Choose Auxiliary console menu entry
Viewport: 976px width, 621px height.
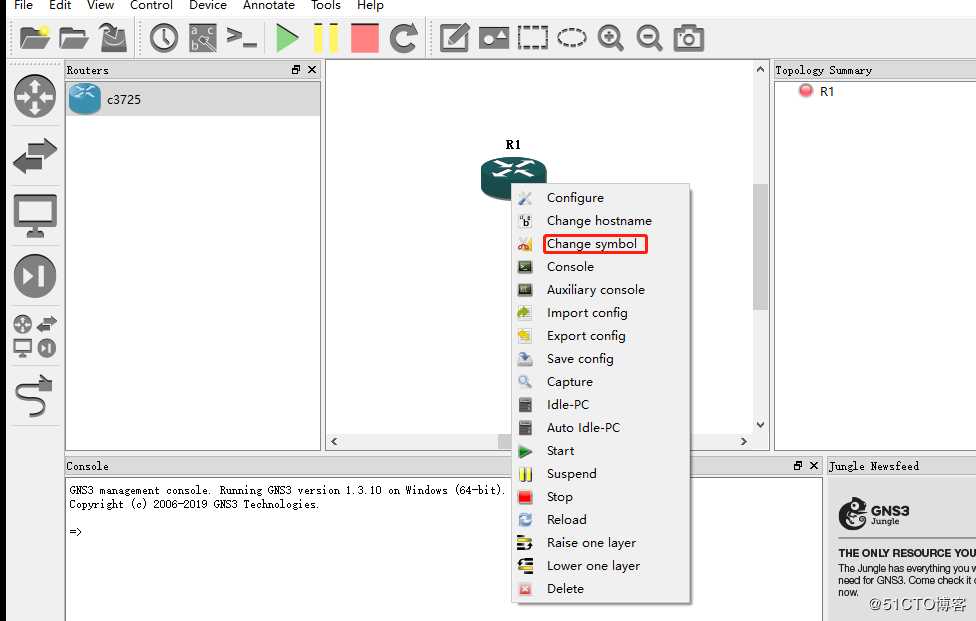[601, 290]
